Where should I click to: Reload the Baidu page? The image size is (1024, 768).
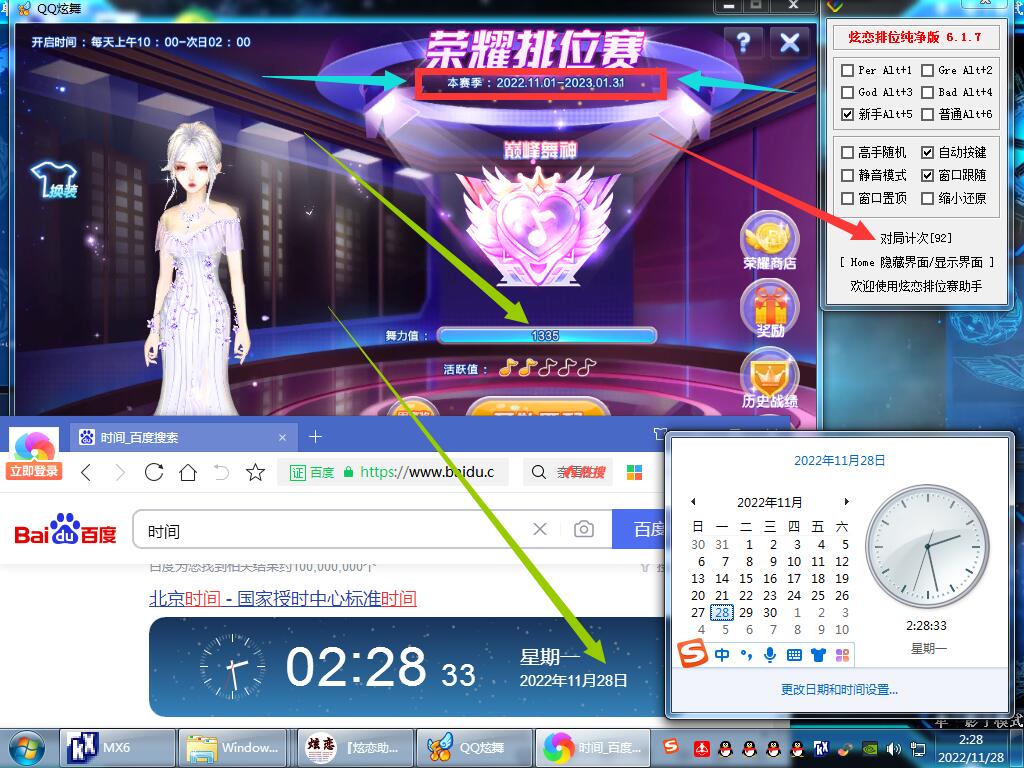coord(154,472)
